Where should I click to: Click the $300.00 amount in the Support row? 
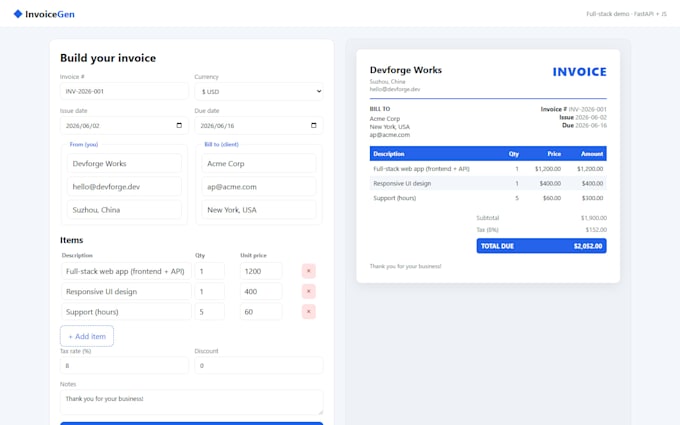pos(592,198)
